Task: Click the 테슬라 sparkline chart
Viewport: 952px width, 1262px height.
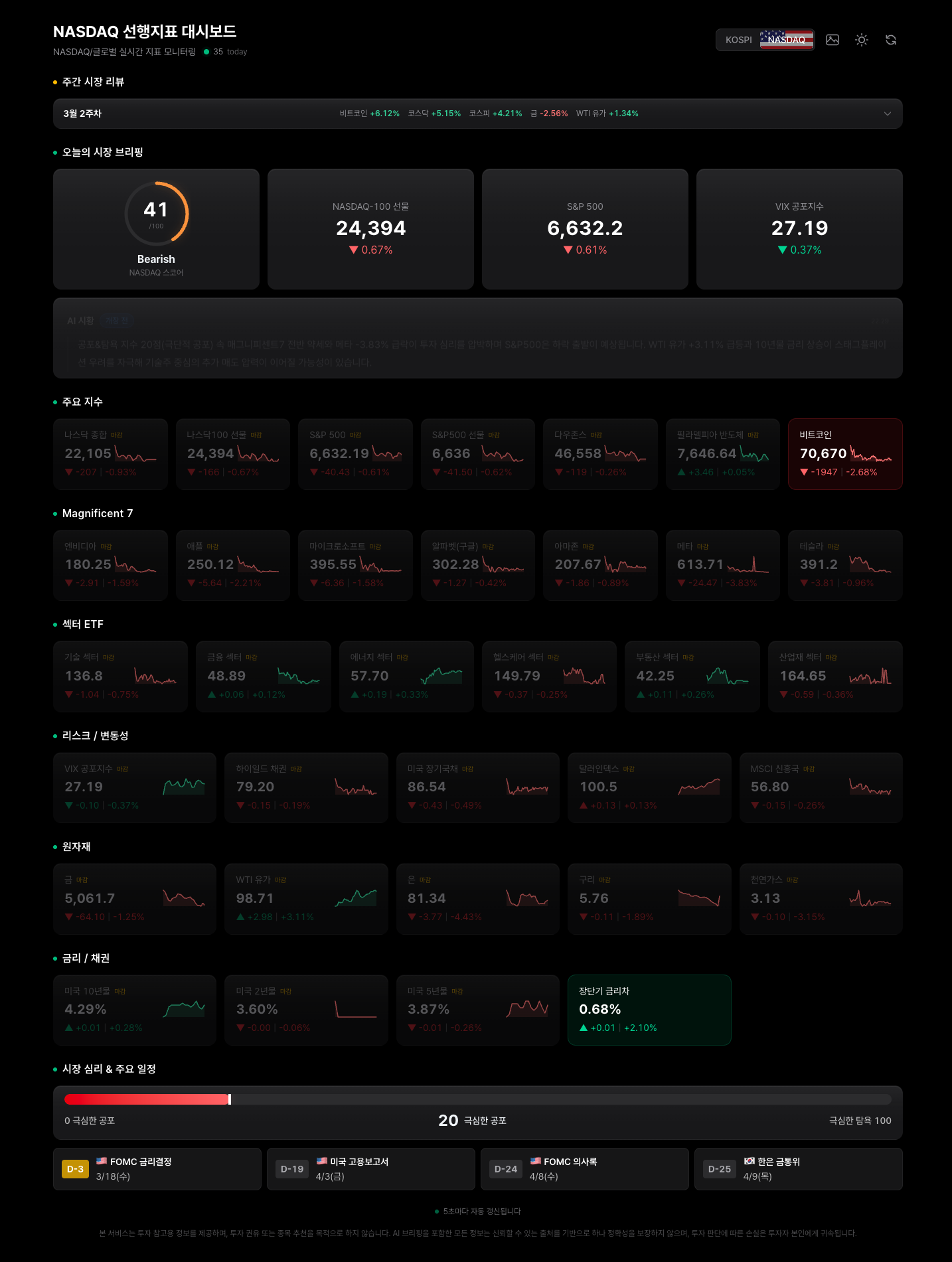Action: tap(870, 565)
